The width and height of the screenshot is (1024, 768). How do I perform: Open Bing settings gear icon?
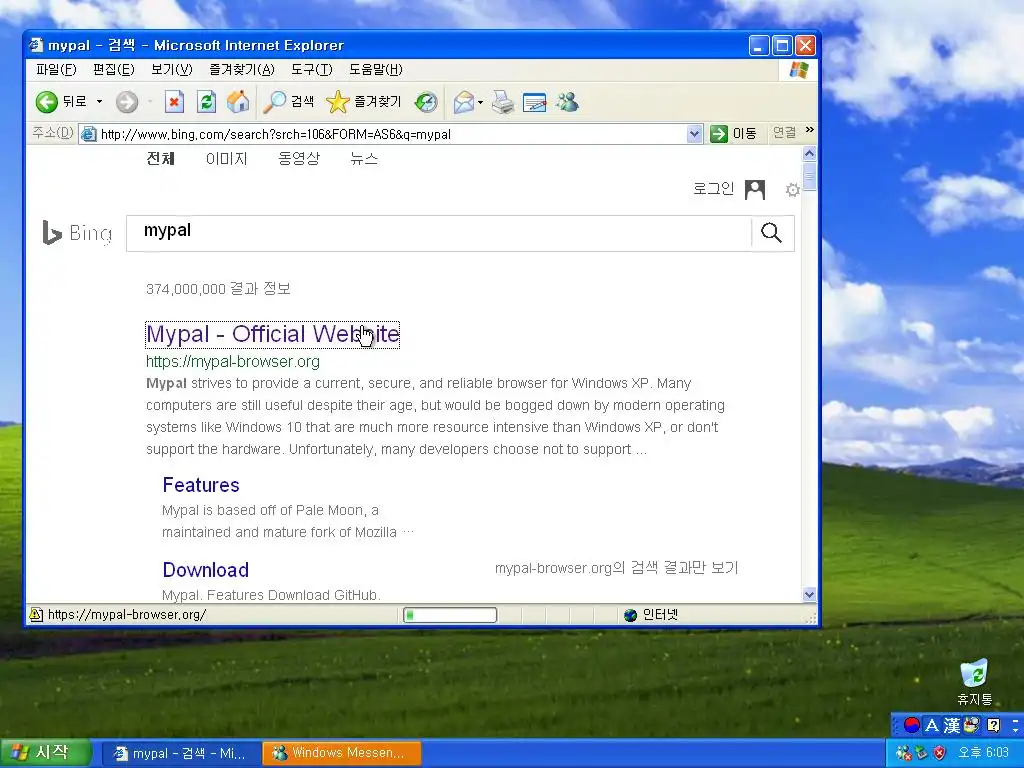tap(793, 189)
